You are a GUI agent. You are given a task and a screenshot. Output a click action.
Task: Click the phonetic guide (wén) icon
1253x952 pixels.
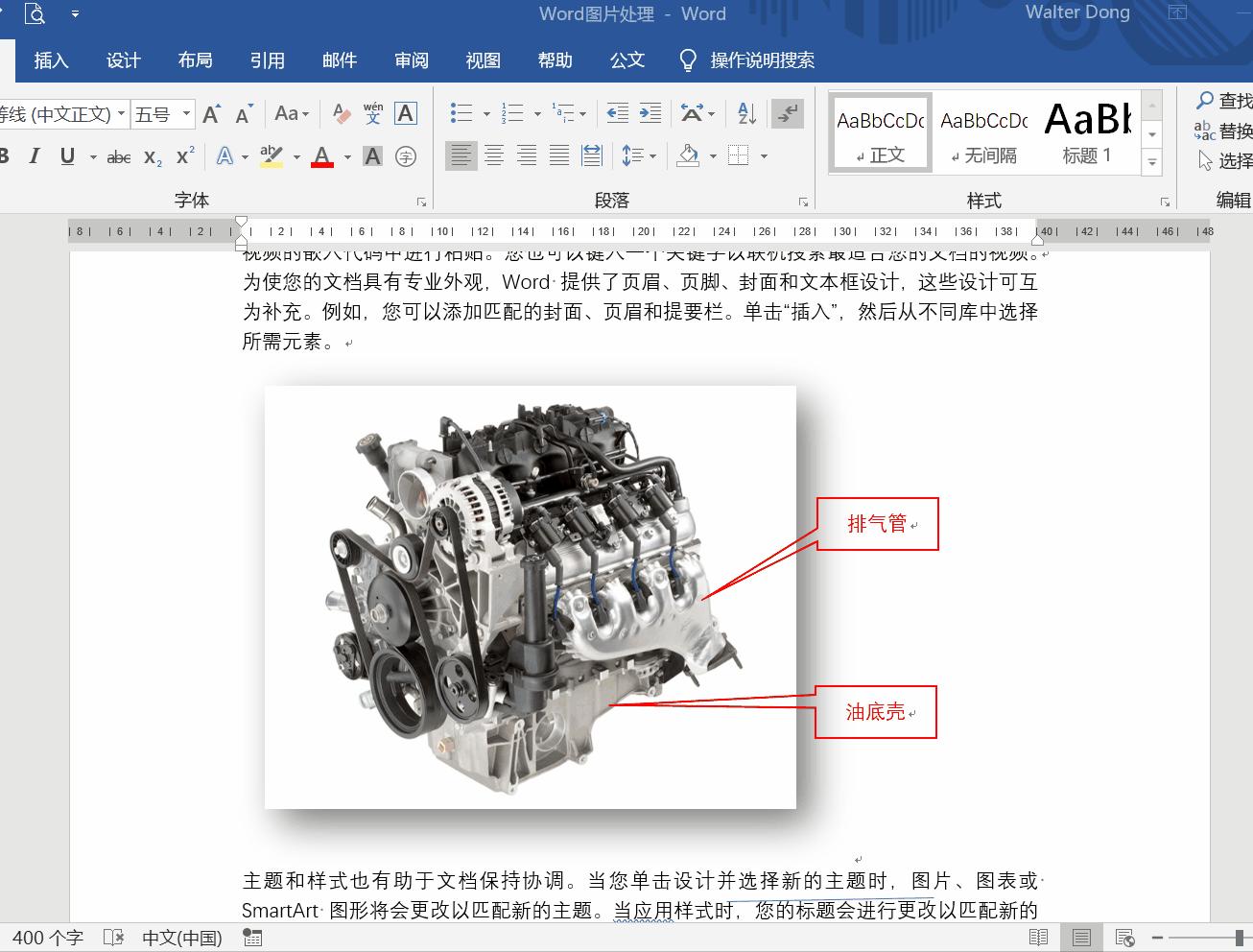(x=373, y=114)
